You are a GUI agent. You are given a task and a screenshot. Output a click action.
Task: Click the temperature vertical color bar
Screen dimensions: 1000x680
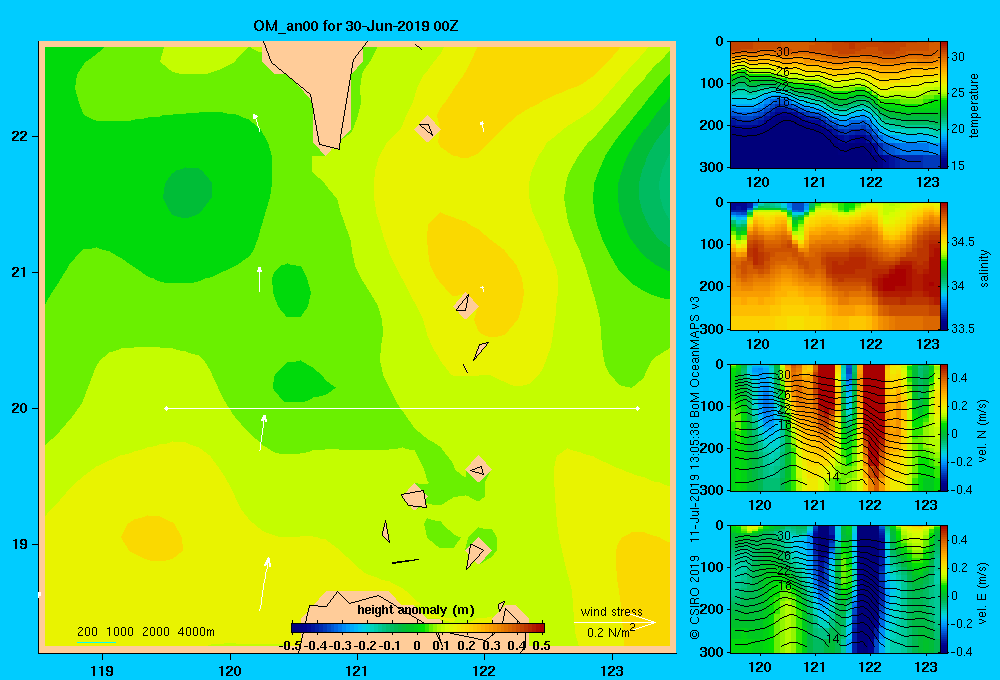pyautogui.click(x=944, y=105)
